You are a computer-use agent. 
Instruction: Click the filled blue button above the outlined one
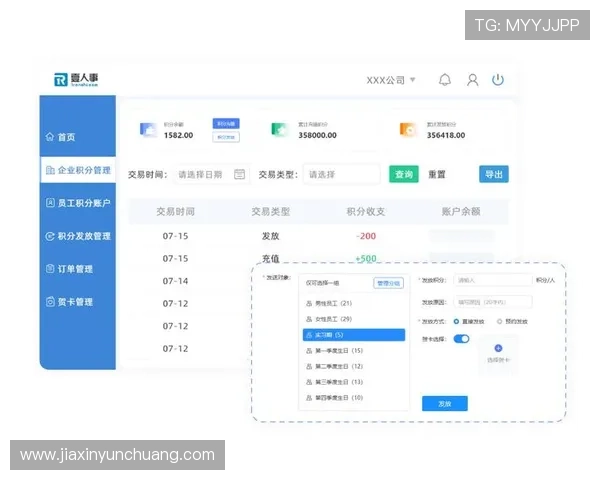(x=226, y=124)
